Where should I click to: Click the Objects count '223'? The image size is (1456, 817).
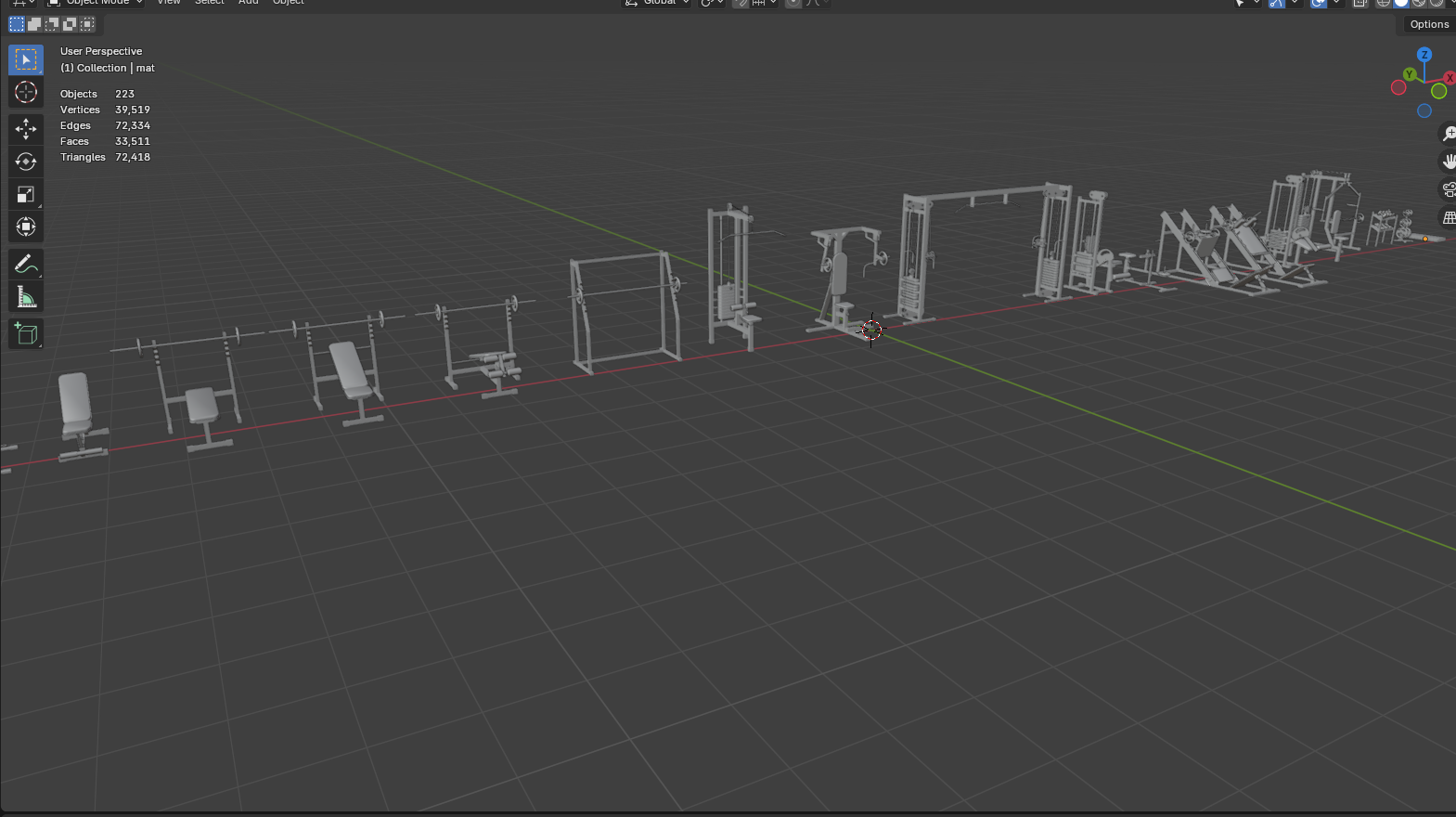coord(124,94)
